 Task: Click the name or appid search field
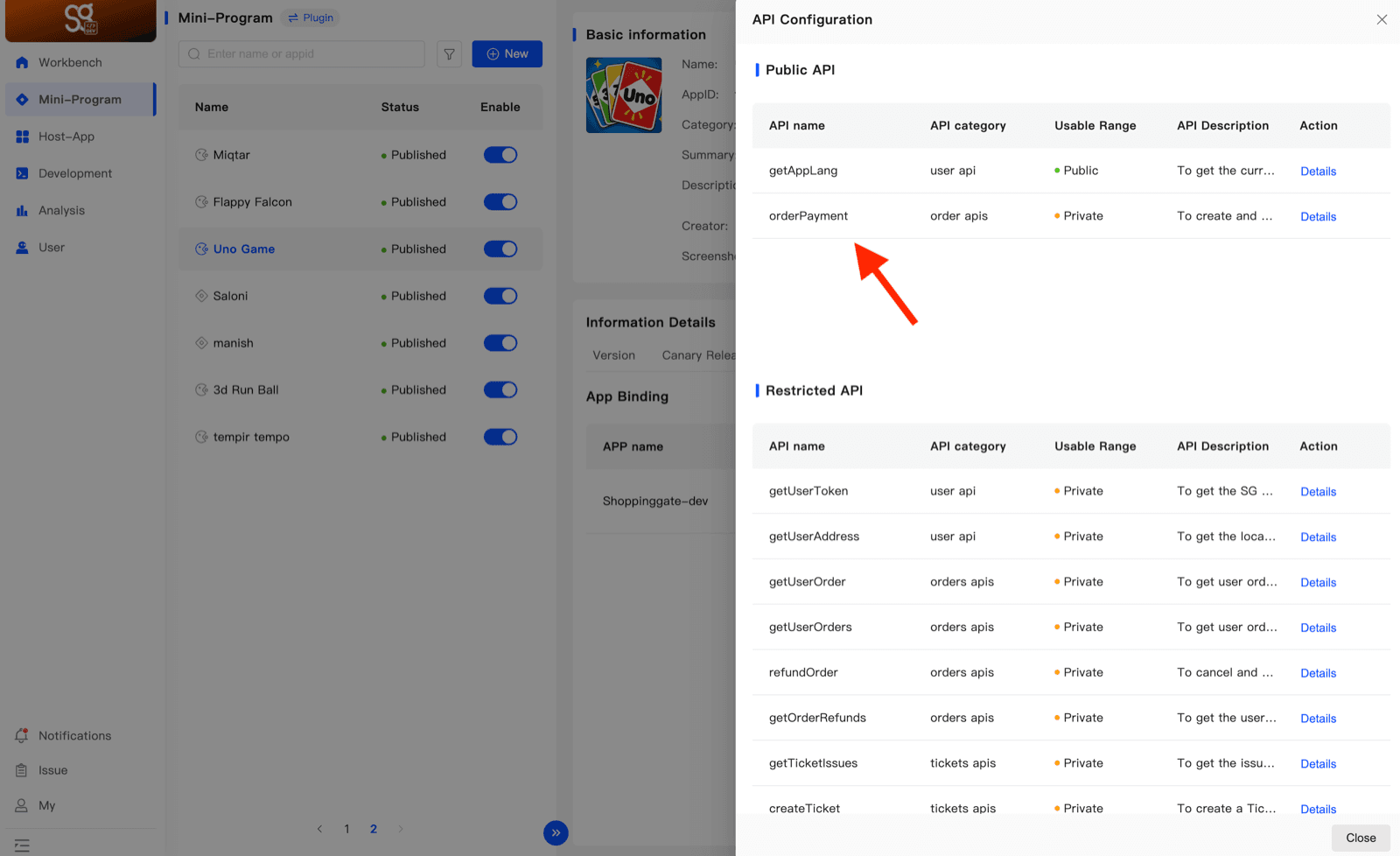[x=302, y=54]
